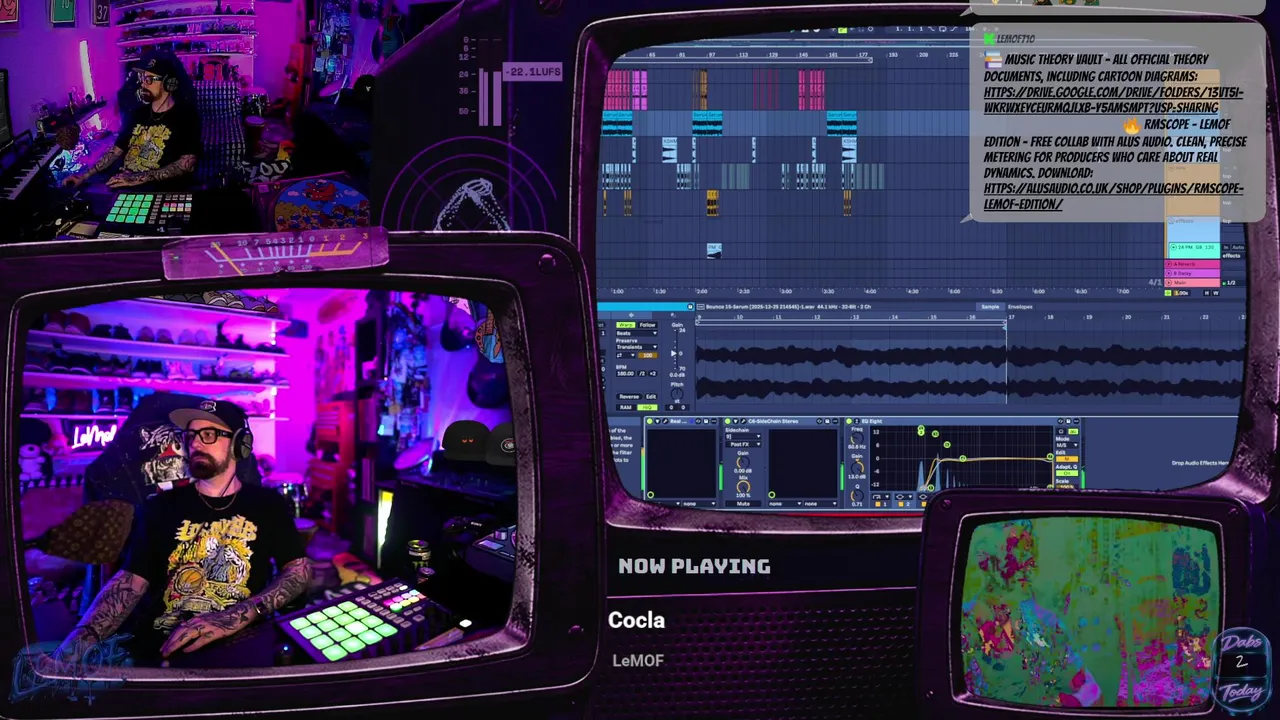
Task: Toggle the EQ Eight Adapt. Q button
Action: pos(1067,473)
